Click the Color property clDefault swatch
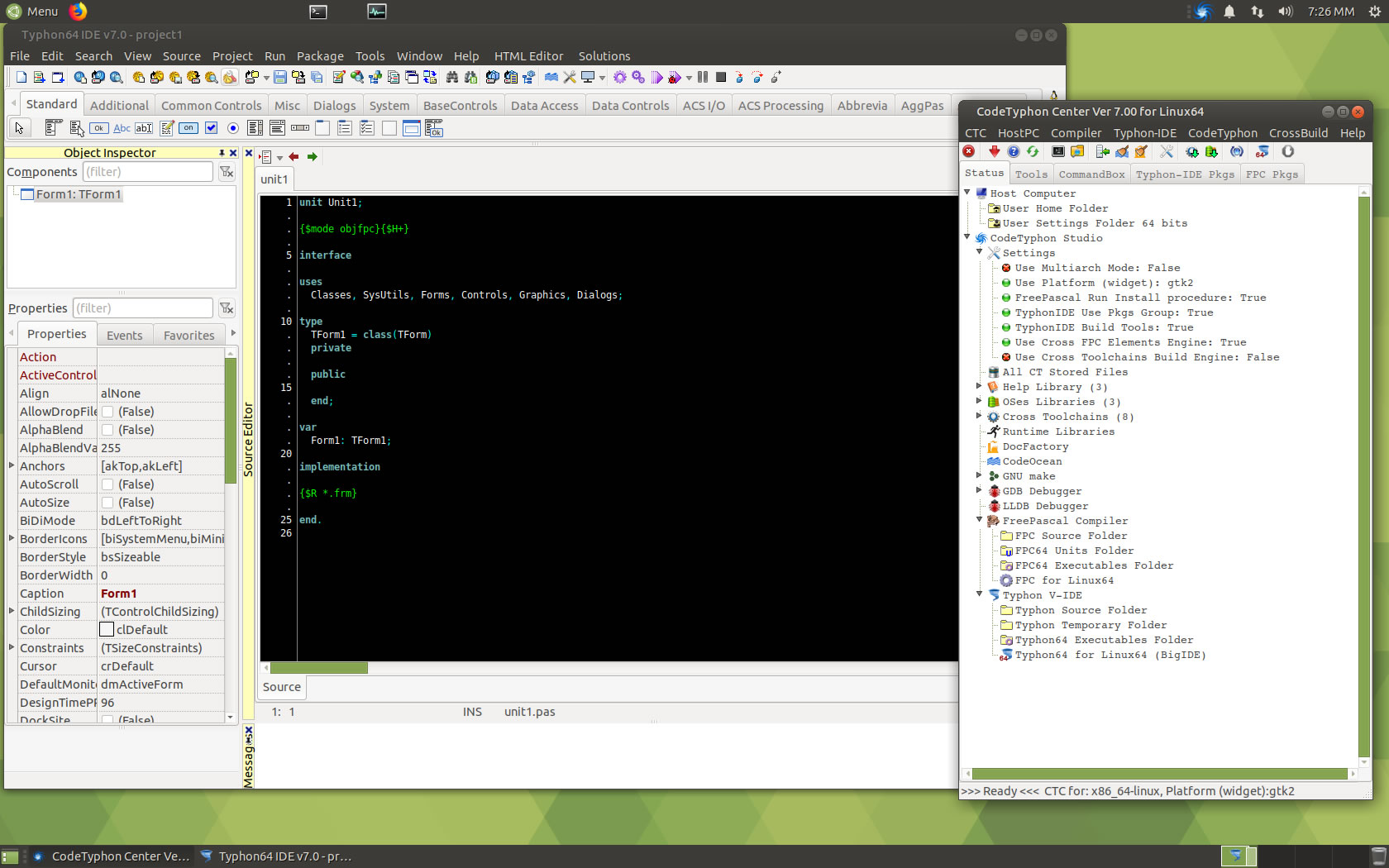 (107, 630)
